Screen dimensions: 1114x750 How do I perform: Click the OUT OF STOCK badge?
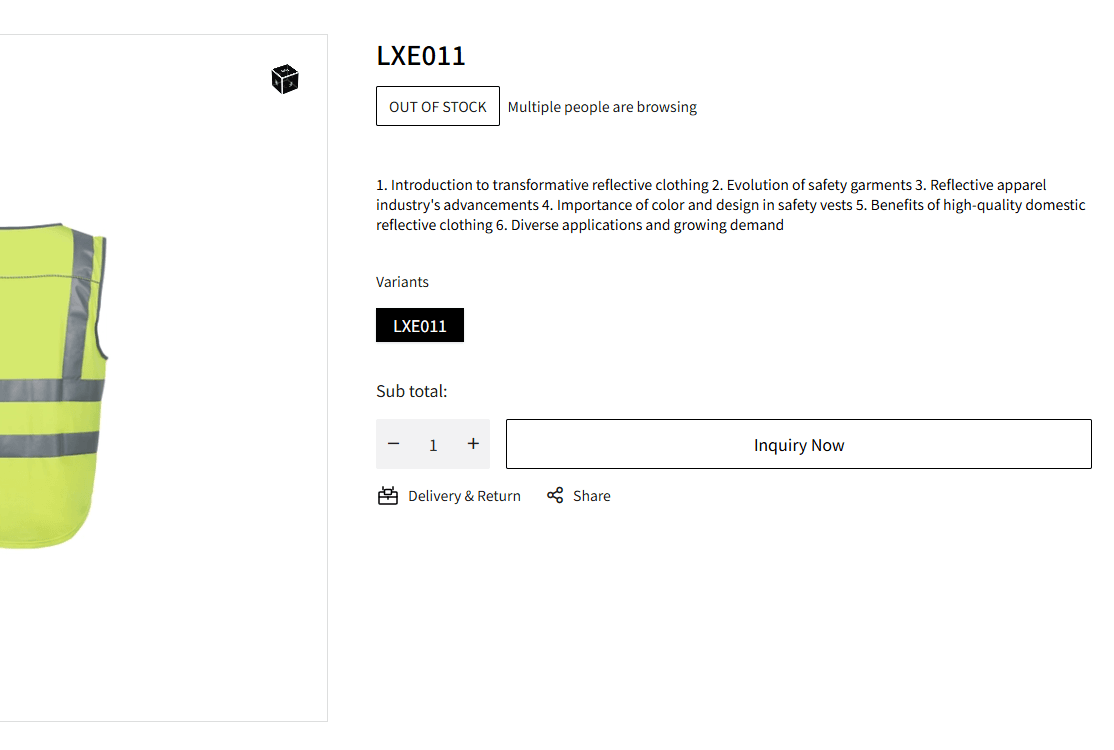(x=438, y=107)
